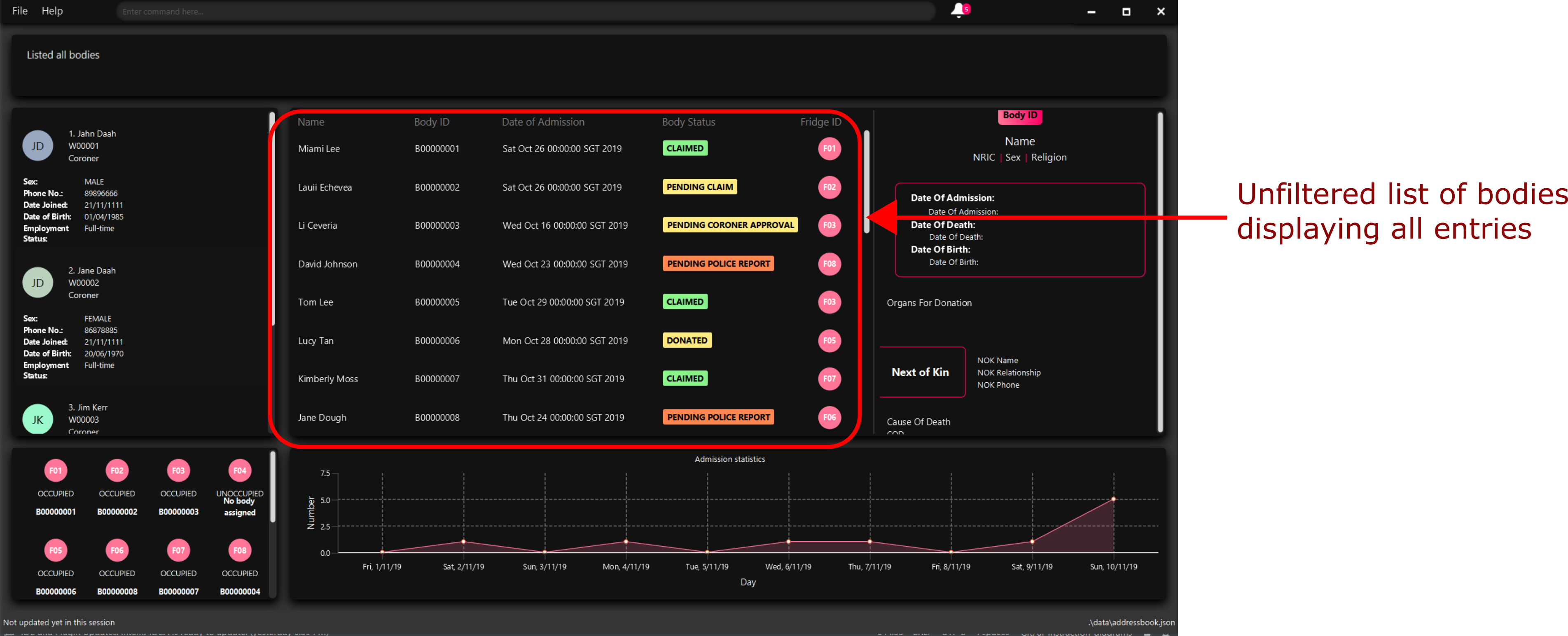Click the DONATED status tag

pyautogui.click(x=687, y=340)
